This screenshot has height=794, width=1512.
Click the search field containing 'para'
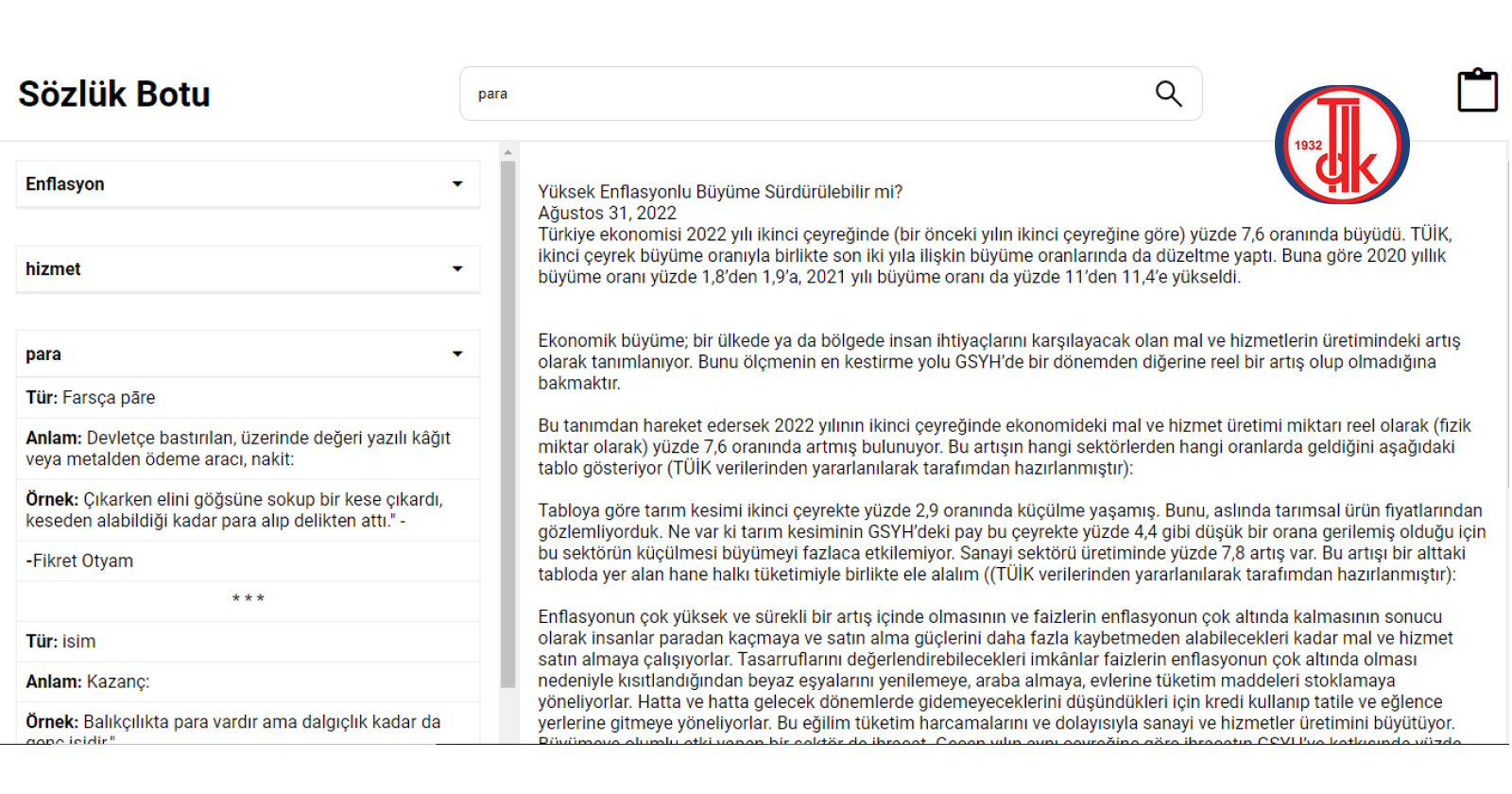[x=831, y=94]
